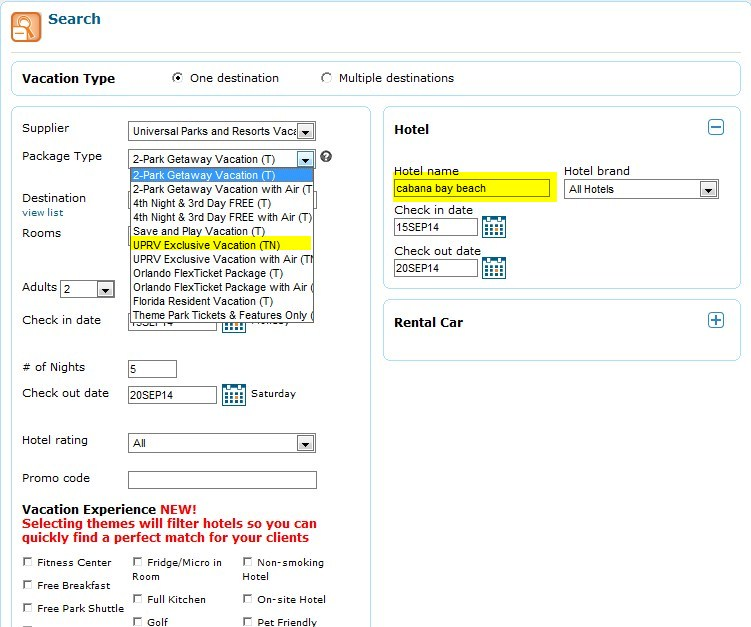Choose Save and Play Vacation (T)
The width and height of the screenshot is (751, 627).
222,231
